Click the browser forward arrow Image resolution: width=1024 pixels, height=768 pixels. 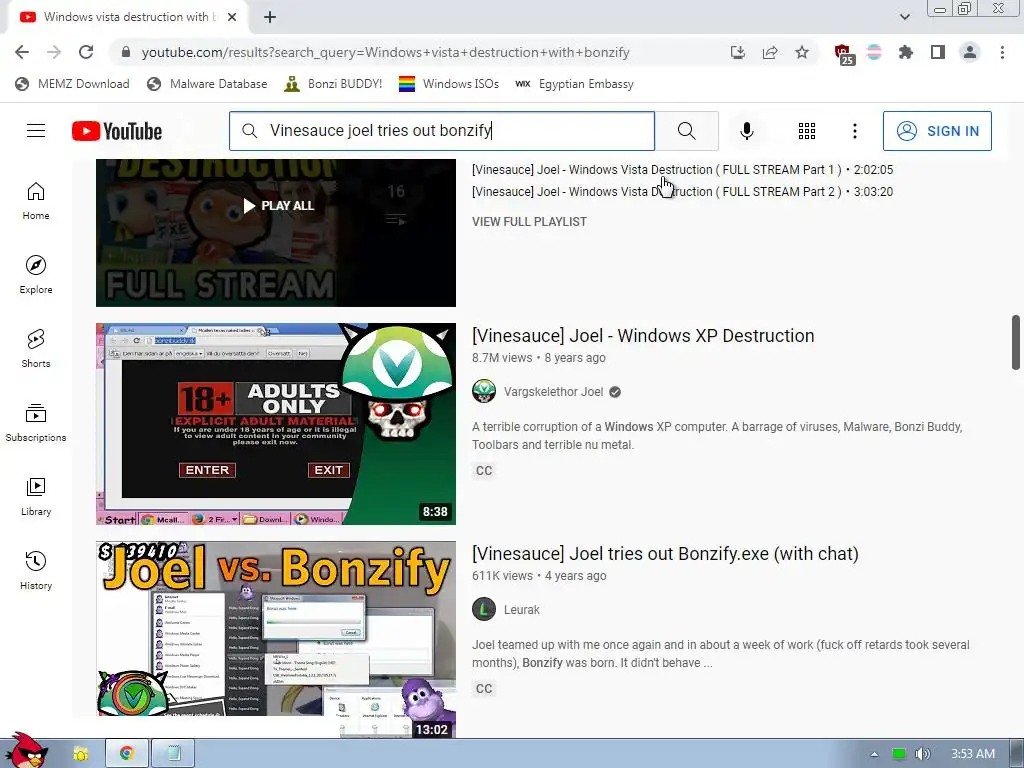click(54, 52)
